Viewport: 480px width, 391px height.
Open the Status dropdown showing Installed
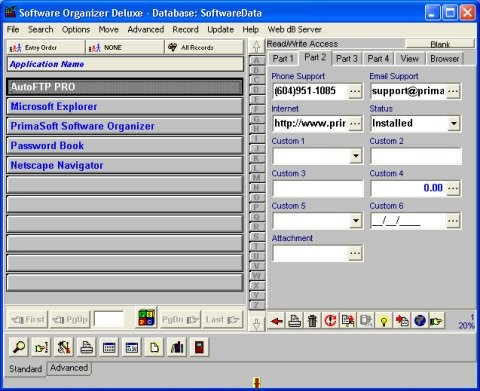453,124
